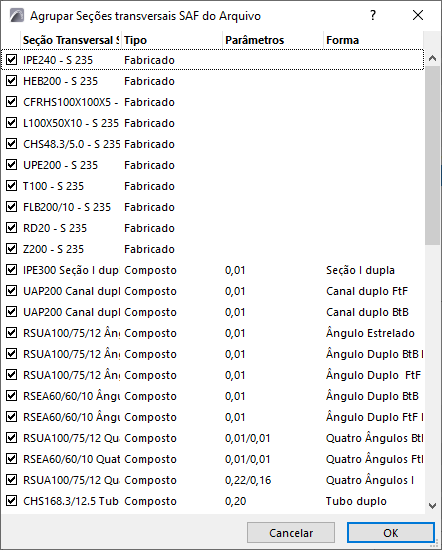Sort by the Tipo column header
This screenshot has width=442, height=550.
tap(172, 40)
